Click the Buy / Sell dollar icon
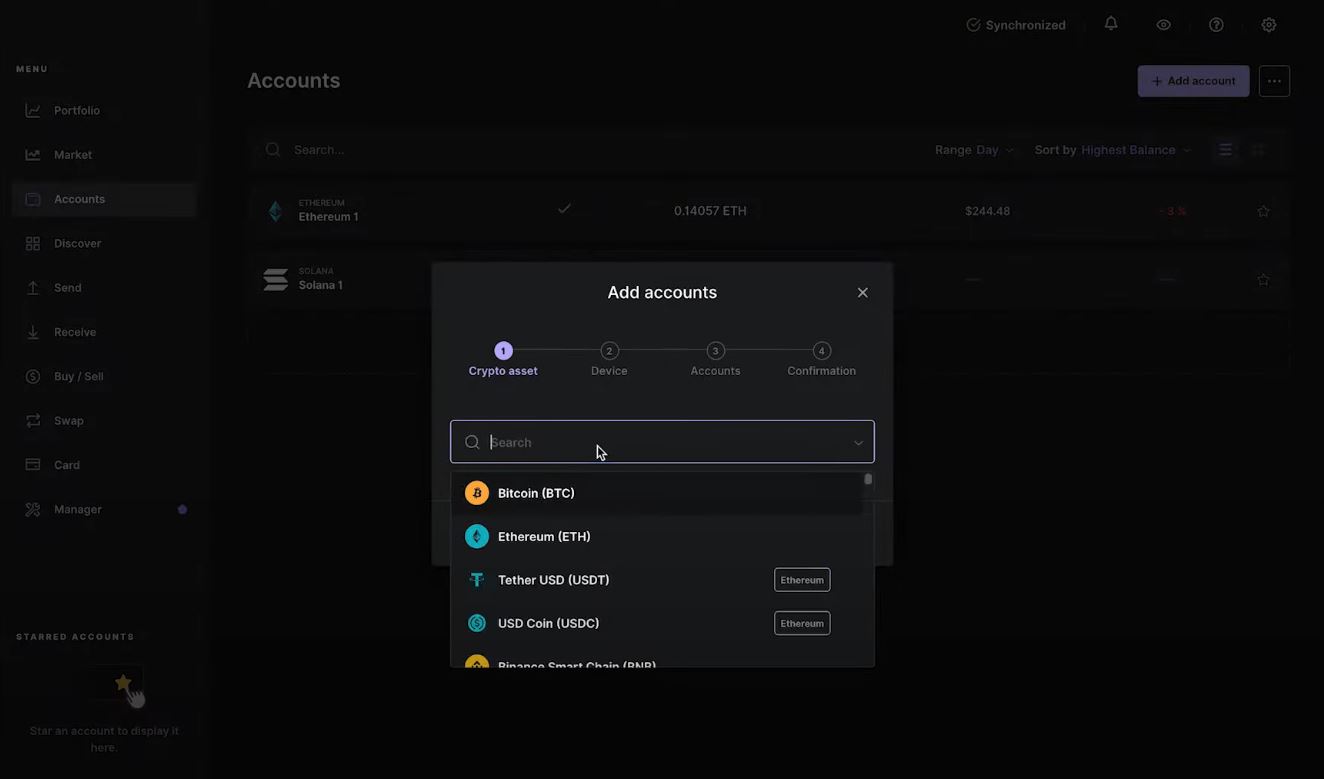 click(x=33, y=376)
